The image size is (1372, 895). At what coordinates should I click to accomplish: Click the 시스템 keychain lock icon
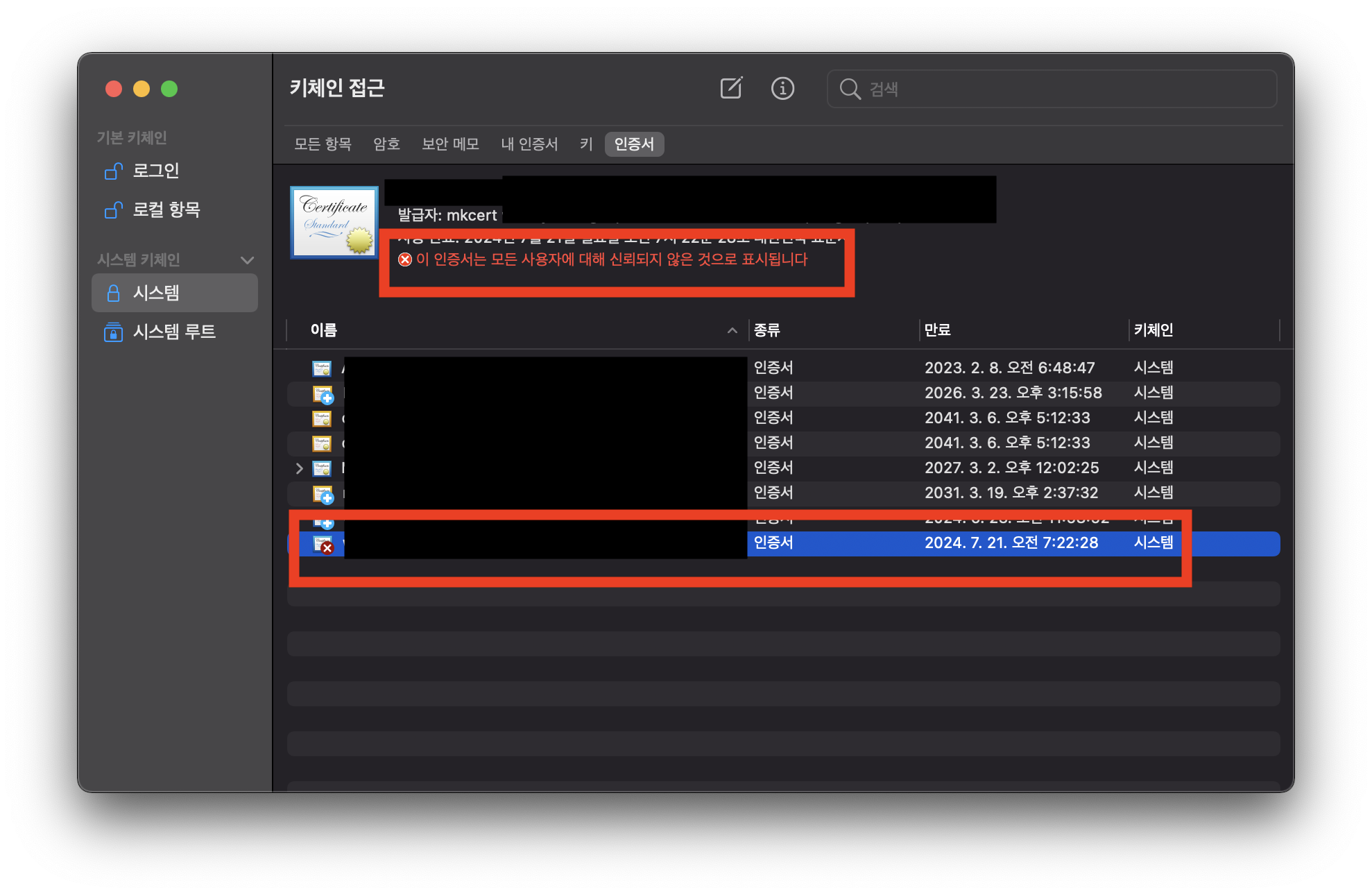point(113,293)
